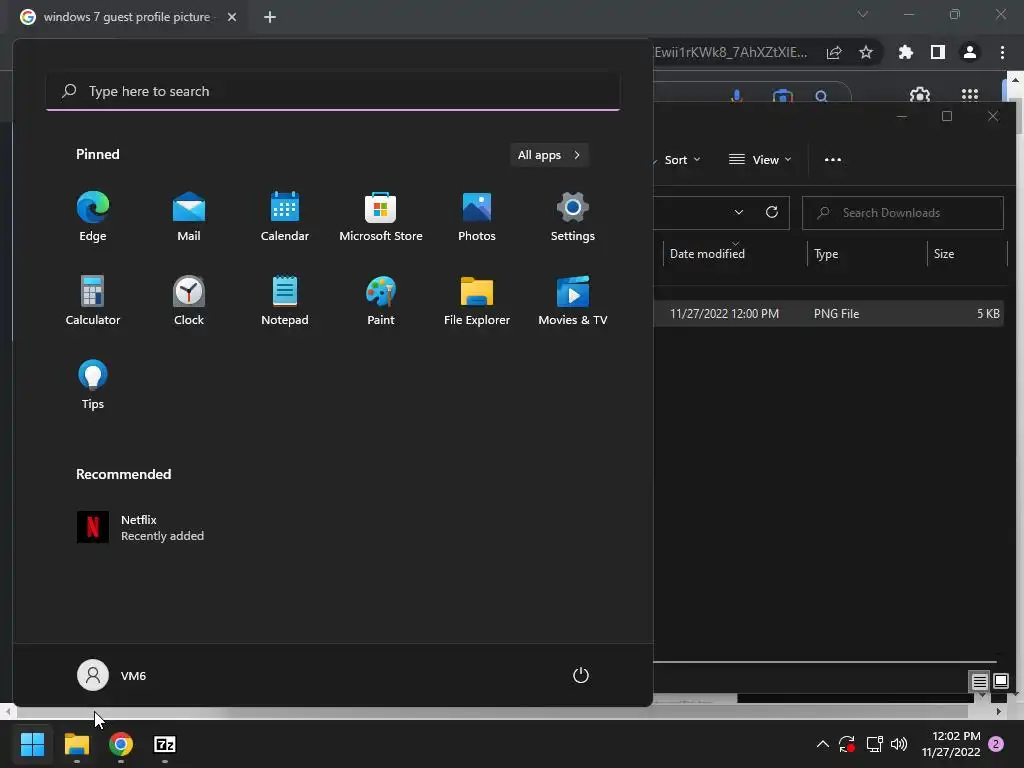This screenshot has width=1024, height=768.
Task: Open the notification count badge
Action: pyautogui.click(x=997, y=744)
